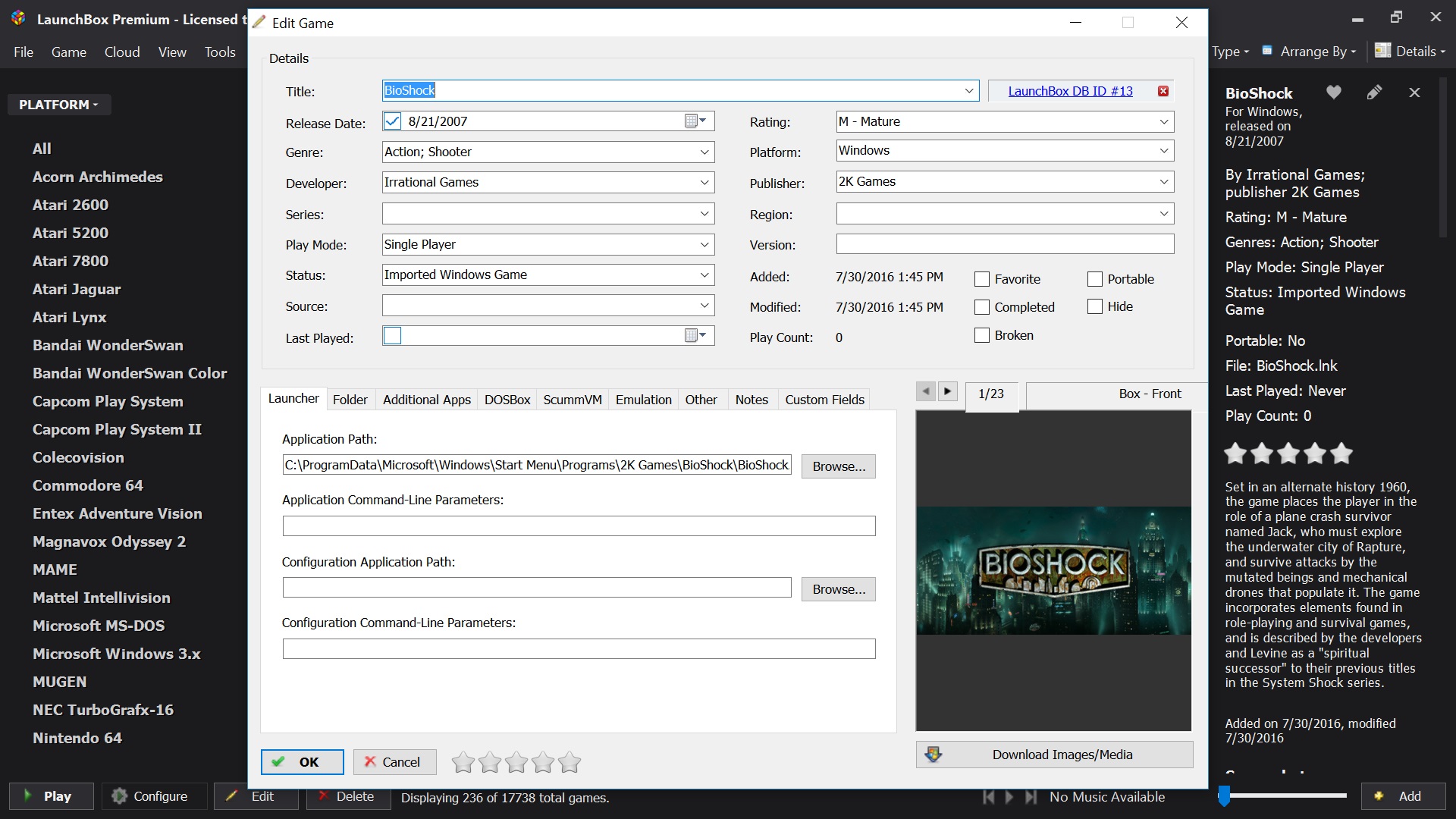Play music in the bottom bar
Image resolution: width=1456 pixels, height=819 pixels.
[x=1009, y=797]
